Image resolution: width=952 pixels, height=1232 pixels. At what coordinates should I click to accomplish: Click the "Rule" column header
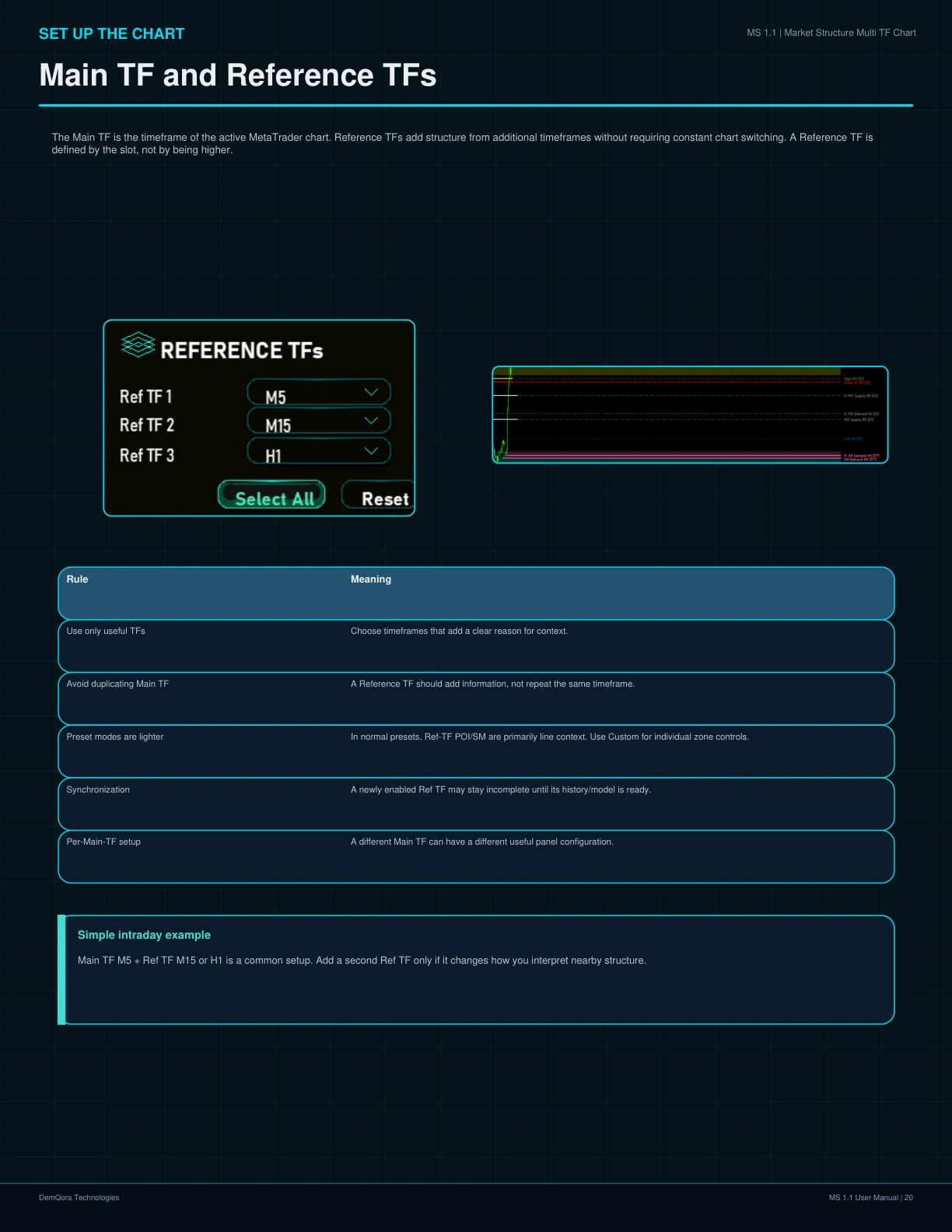(77, 579)
